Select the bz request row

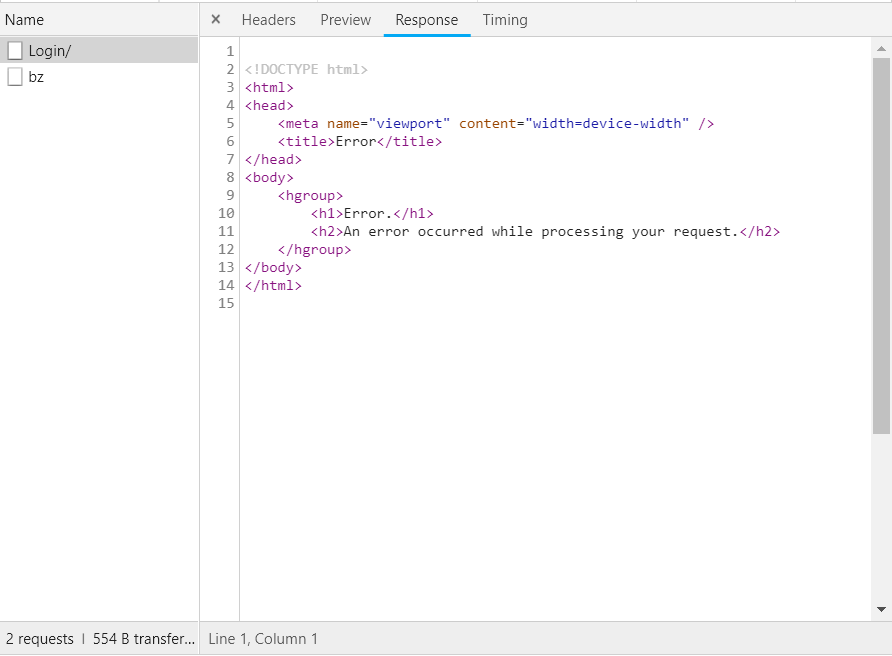tap(36, 77)
